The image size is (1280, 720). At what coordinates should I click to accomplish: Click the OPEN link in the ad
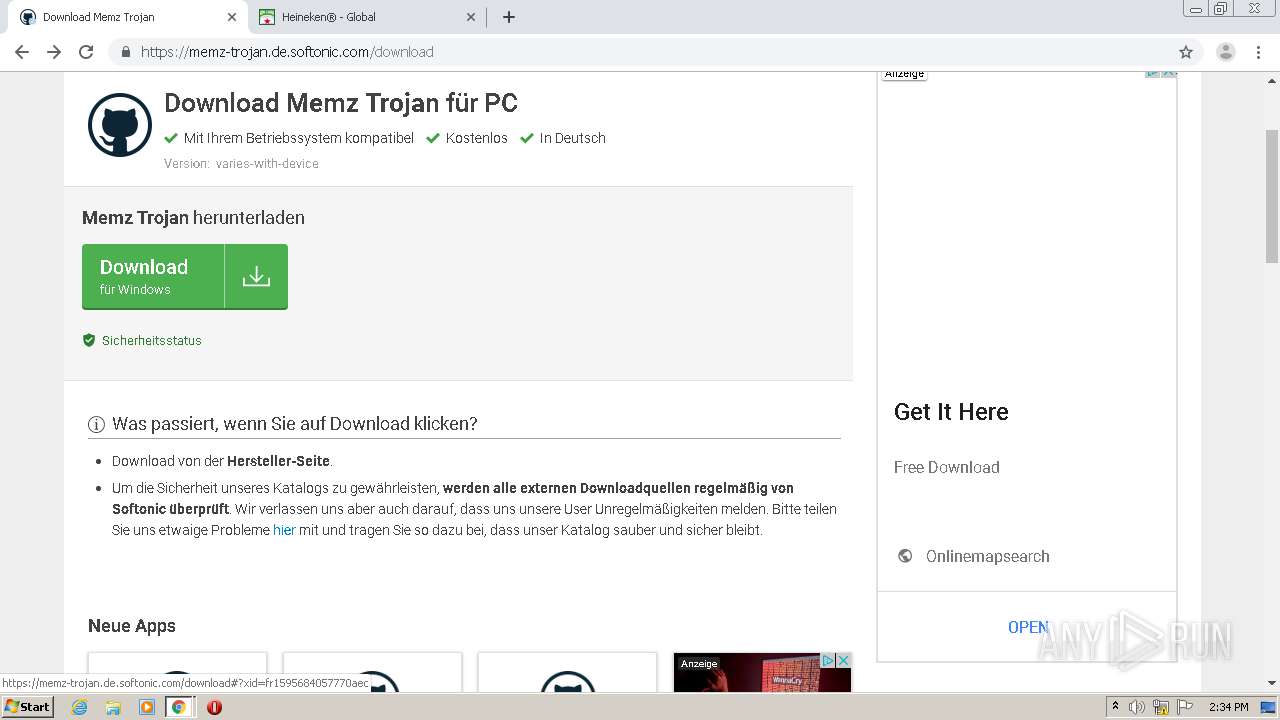click(1028, 627)
